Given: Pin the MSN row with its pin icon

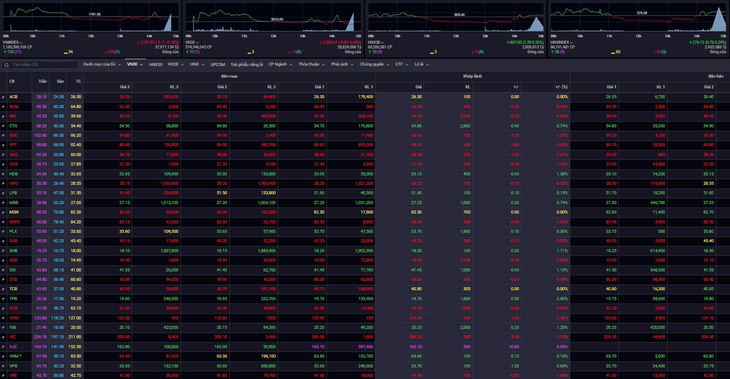Looking at the screenshot, I should (3, 212).
